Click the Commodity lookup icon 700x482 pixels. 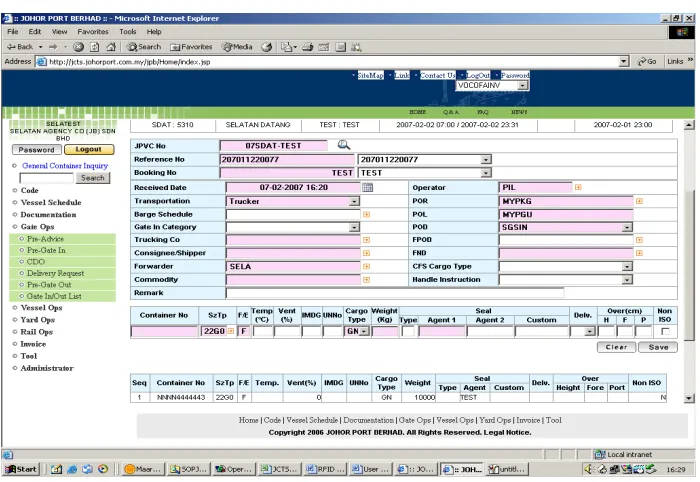coord(367,280)
